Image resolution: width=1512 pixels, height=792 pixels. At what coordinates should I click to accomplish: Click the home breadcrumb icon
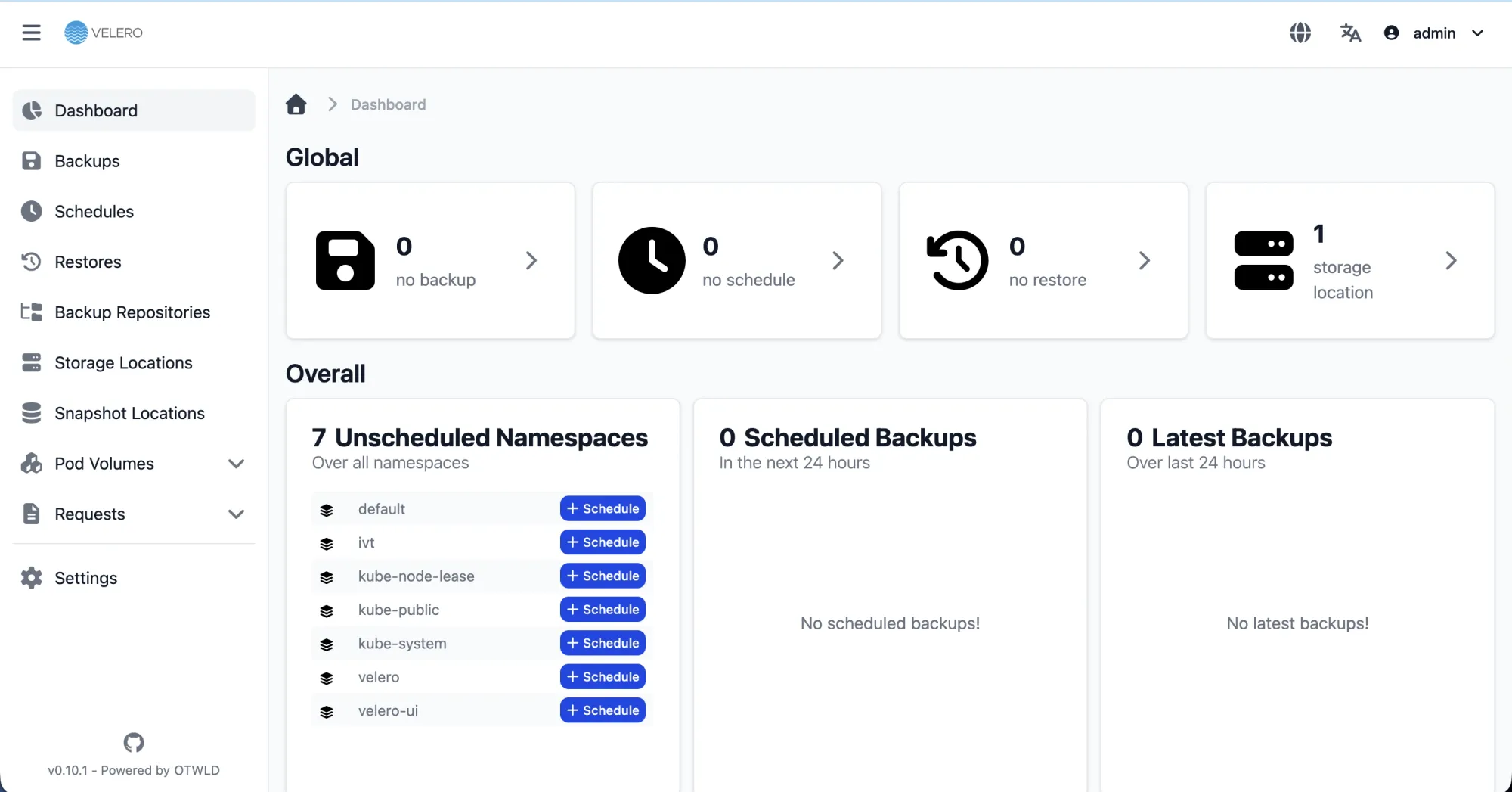[296, 104]
